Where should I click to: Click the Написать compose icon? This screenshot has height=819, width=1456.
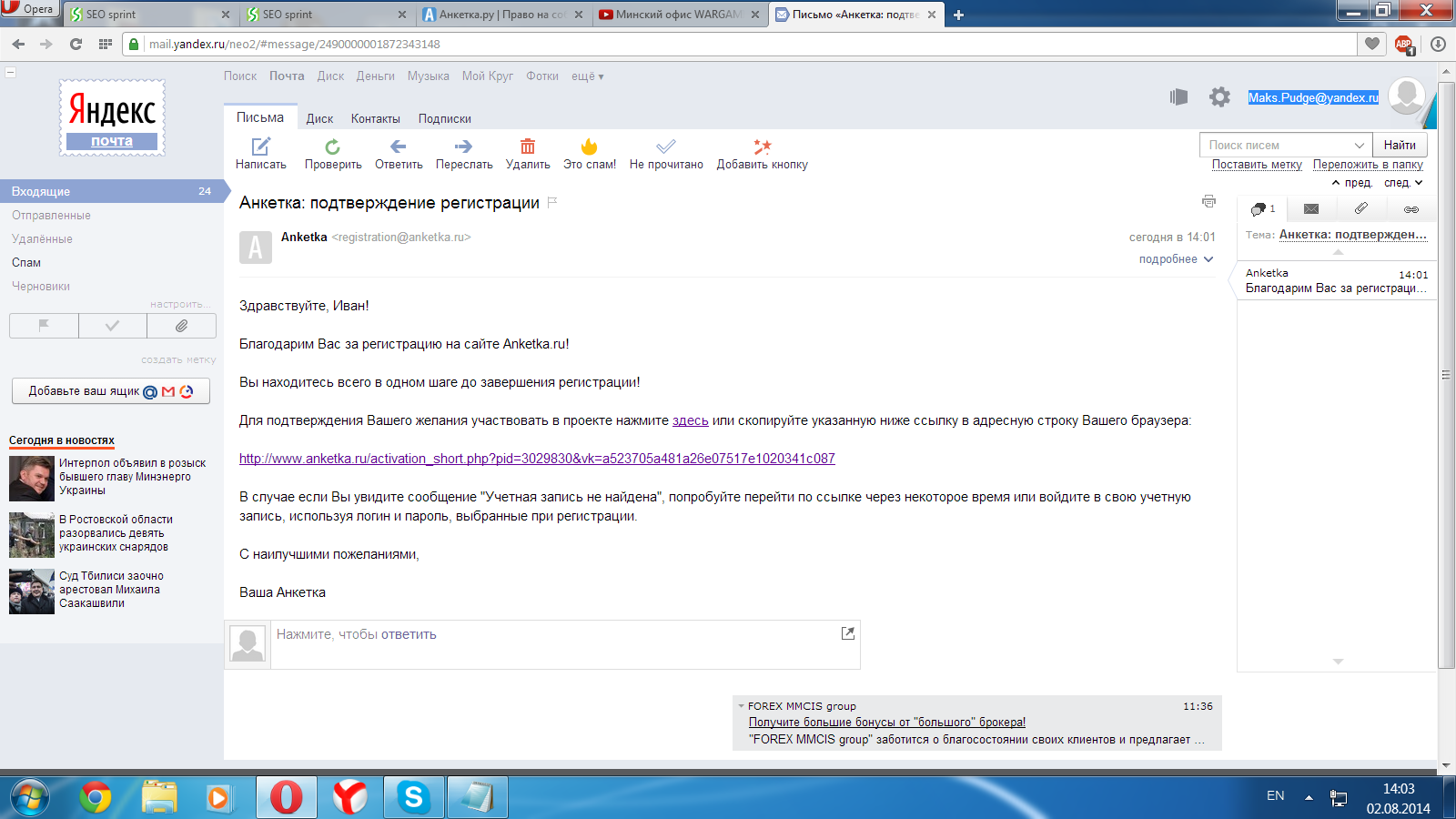point(261,147)
